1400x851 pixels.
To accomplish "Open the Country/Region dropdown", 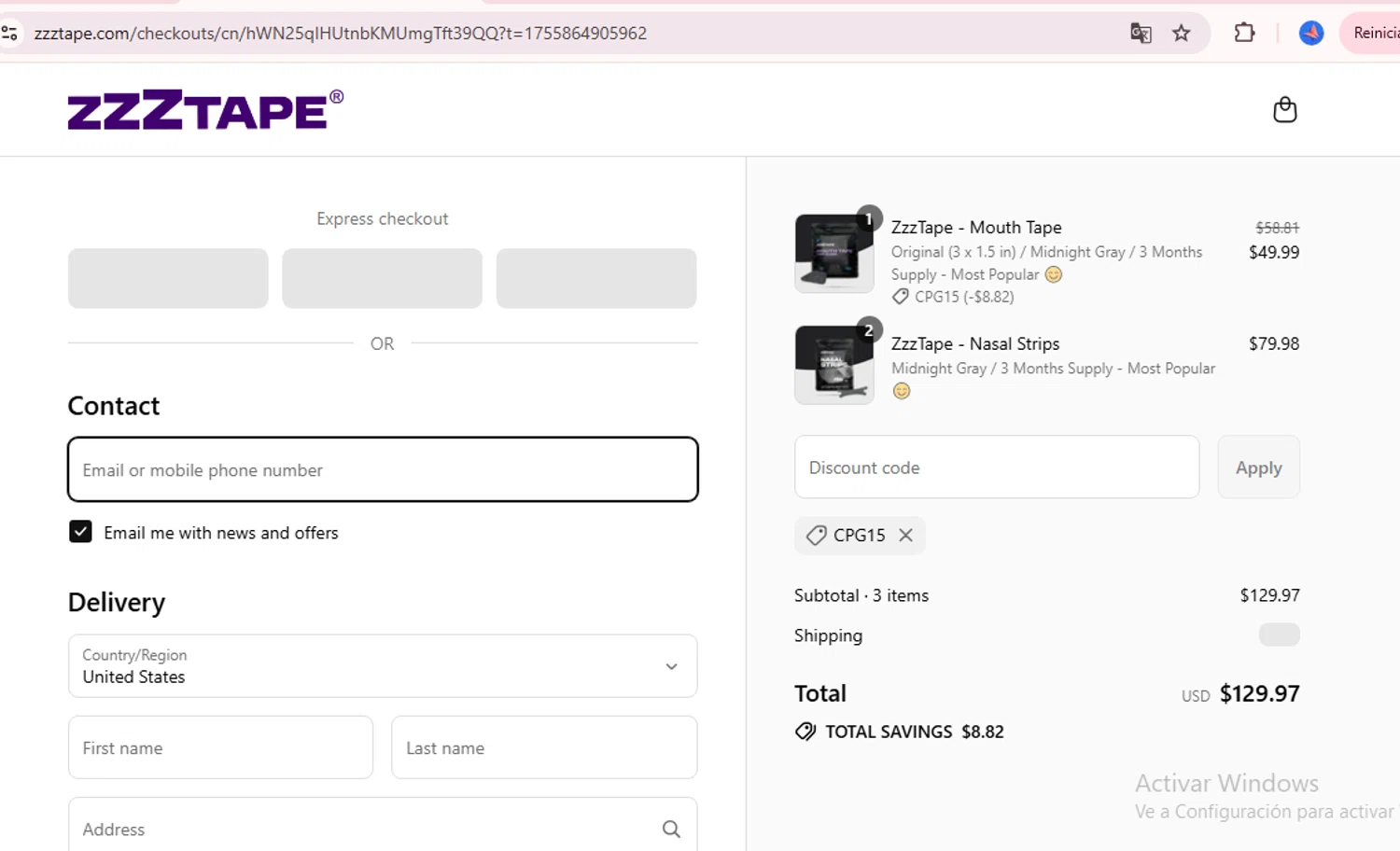I will pos(383,666).
